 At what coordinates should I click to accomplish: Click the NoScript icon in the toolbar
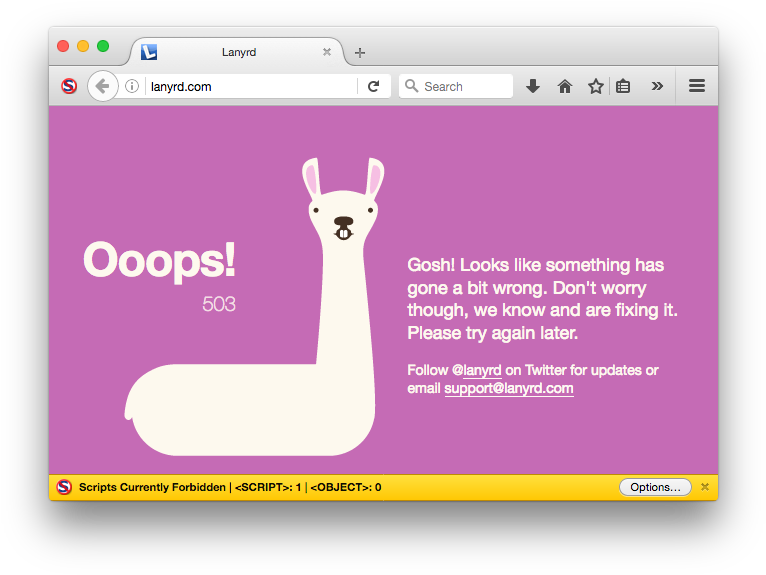69,86
